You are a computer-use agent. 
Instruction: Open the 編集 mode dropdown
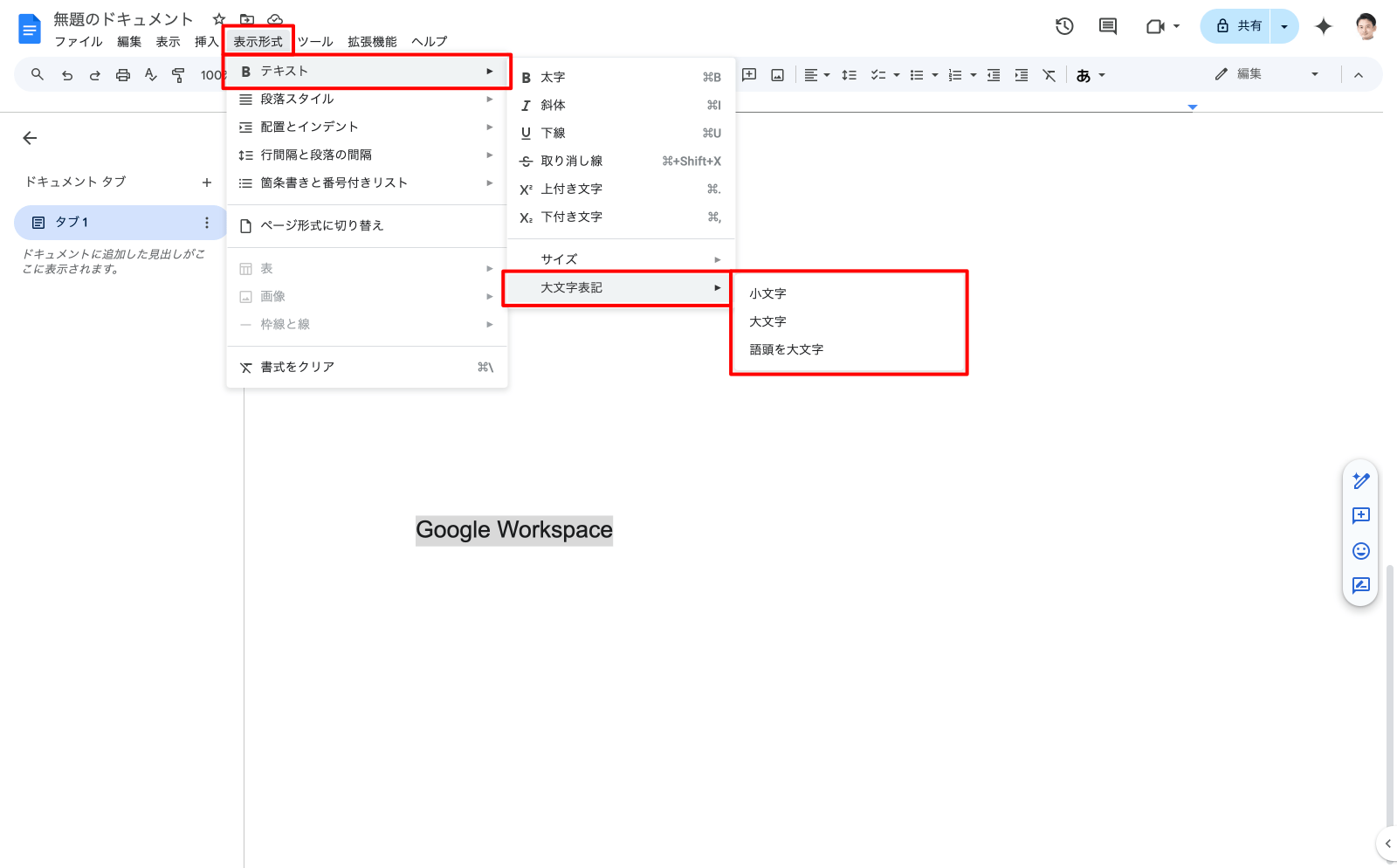pyautogui.click(x=1266, y=74)
